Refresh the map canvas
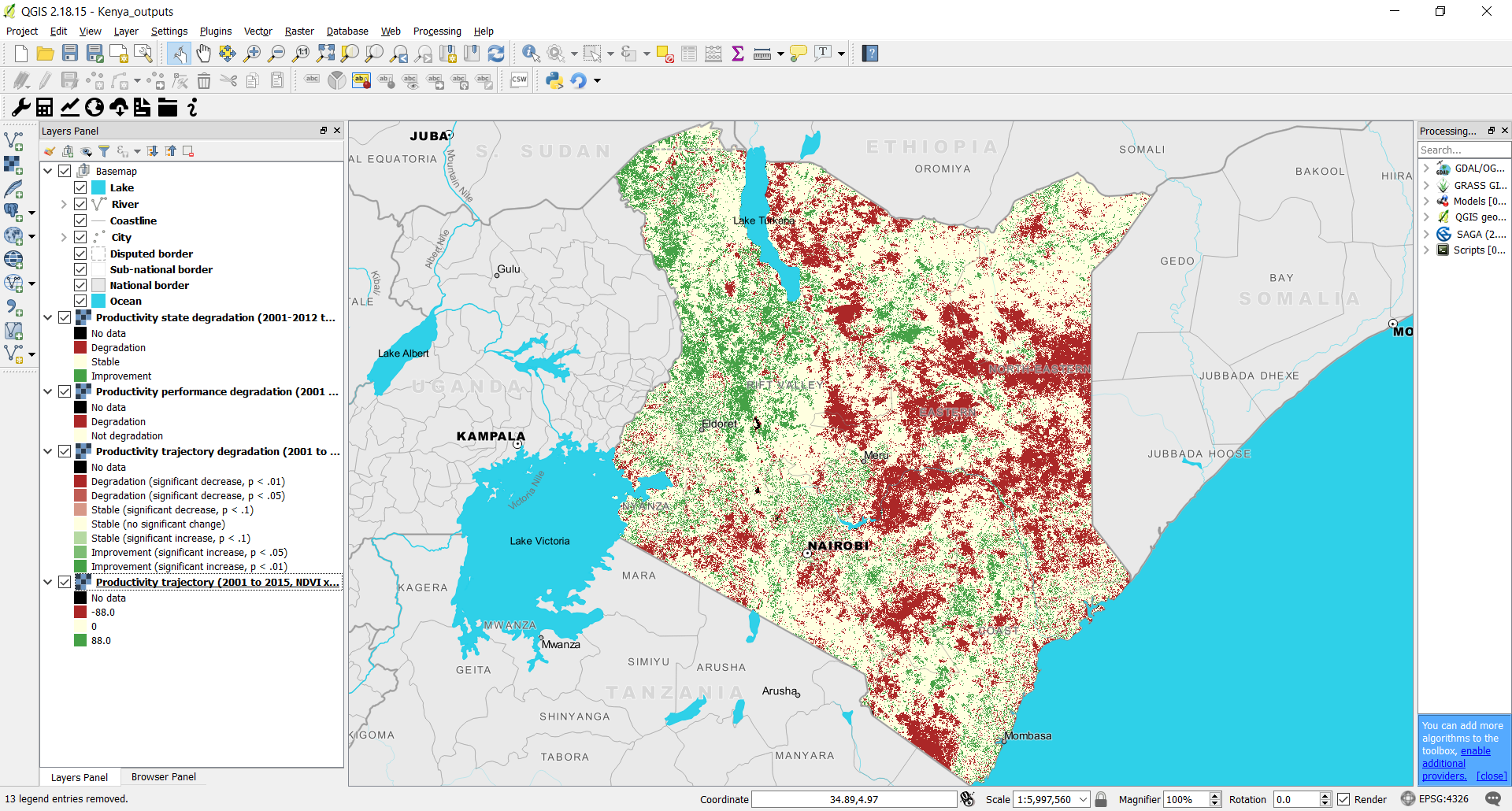1512x811 pixels. 496,54
